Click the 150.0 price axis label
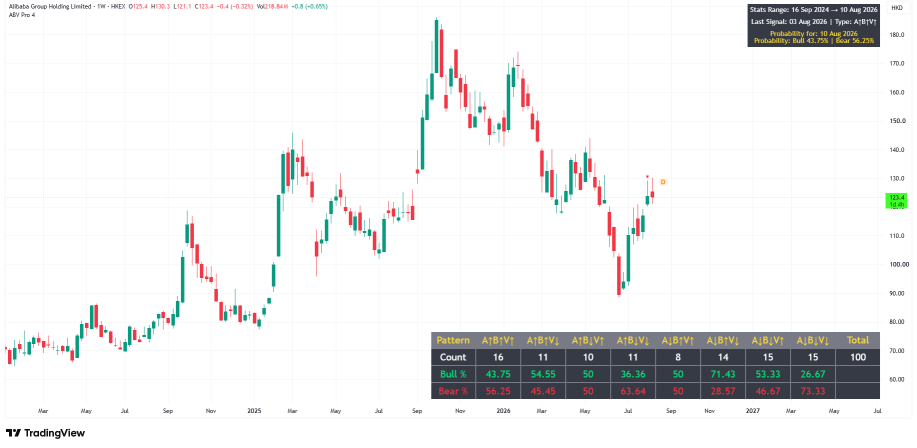 coord(898,121)
